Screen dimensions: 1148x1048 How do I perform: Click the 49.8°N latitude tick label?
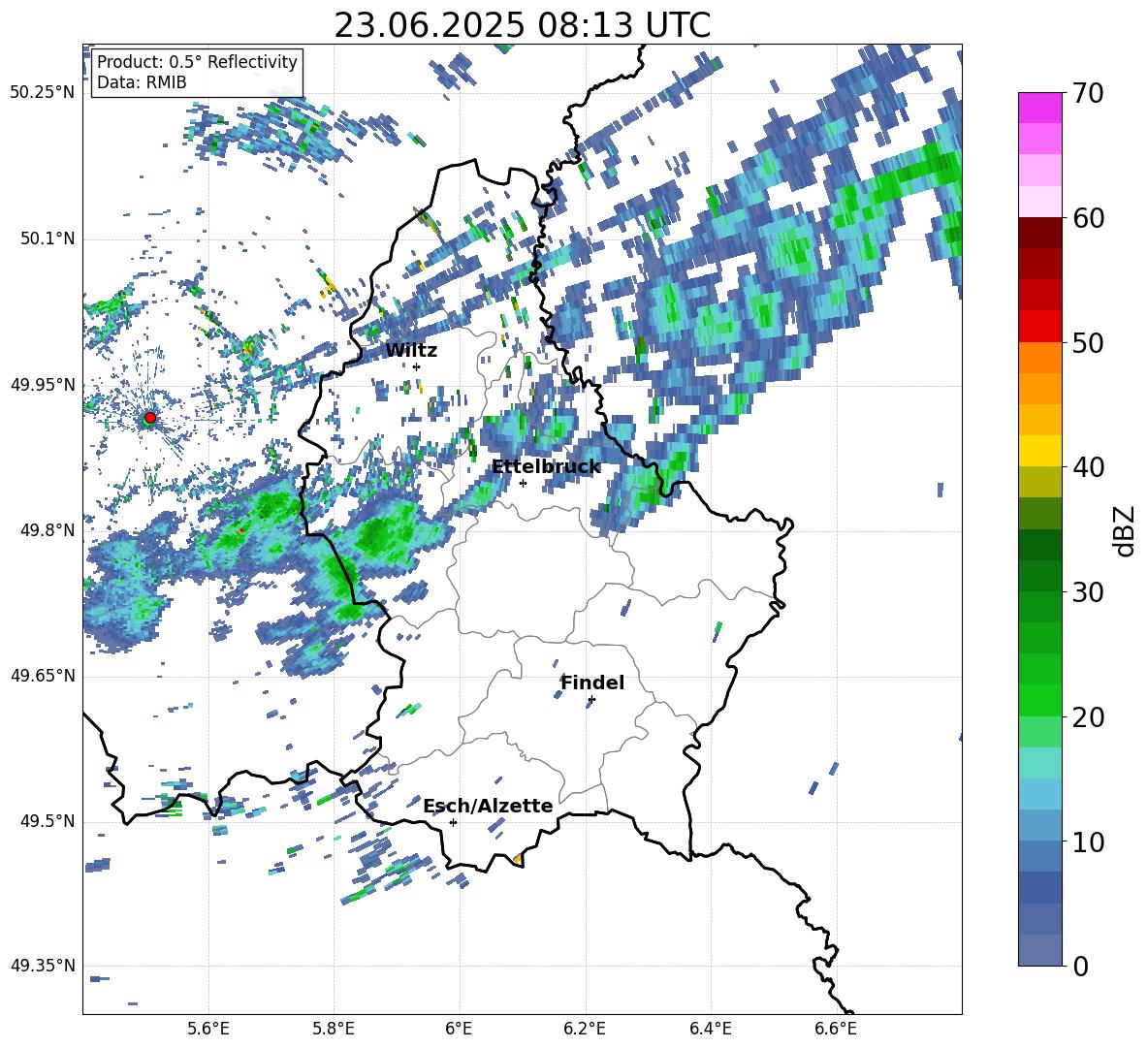click(x=47, y=530)
